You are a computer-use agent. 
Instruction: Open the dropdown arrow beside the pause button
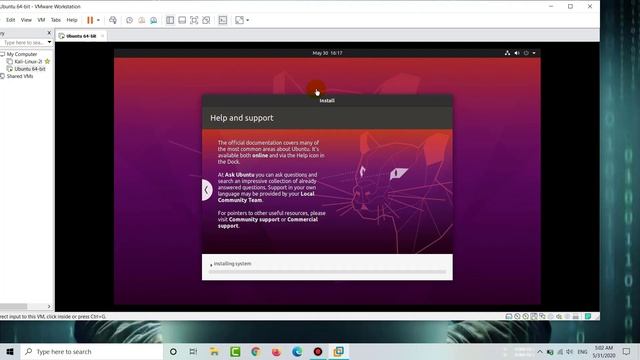[x=98, y=20]
